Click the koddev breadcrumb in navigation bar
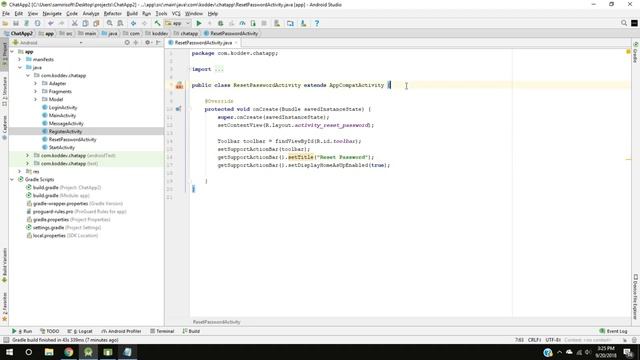Screen dimensions: 640x360 (x=156, y=33)
